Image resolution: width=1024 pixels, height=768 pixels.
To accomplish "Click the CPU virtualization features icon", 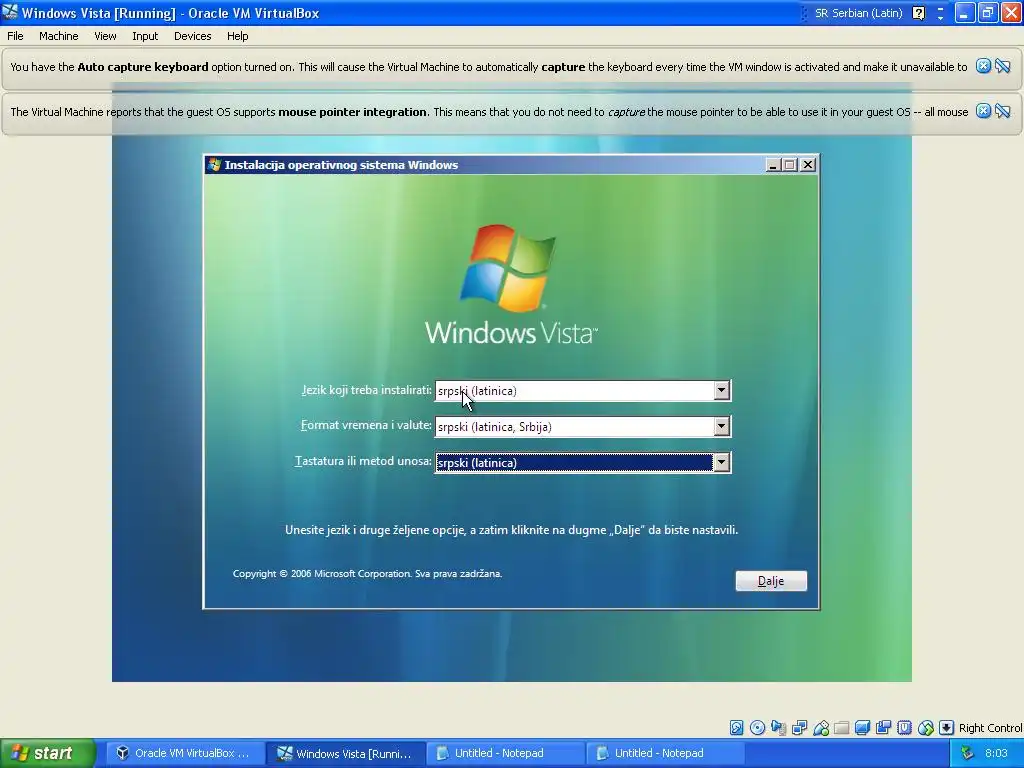I will click(904, 728).
